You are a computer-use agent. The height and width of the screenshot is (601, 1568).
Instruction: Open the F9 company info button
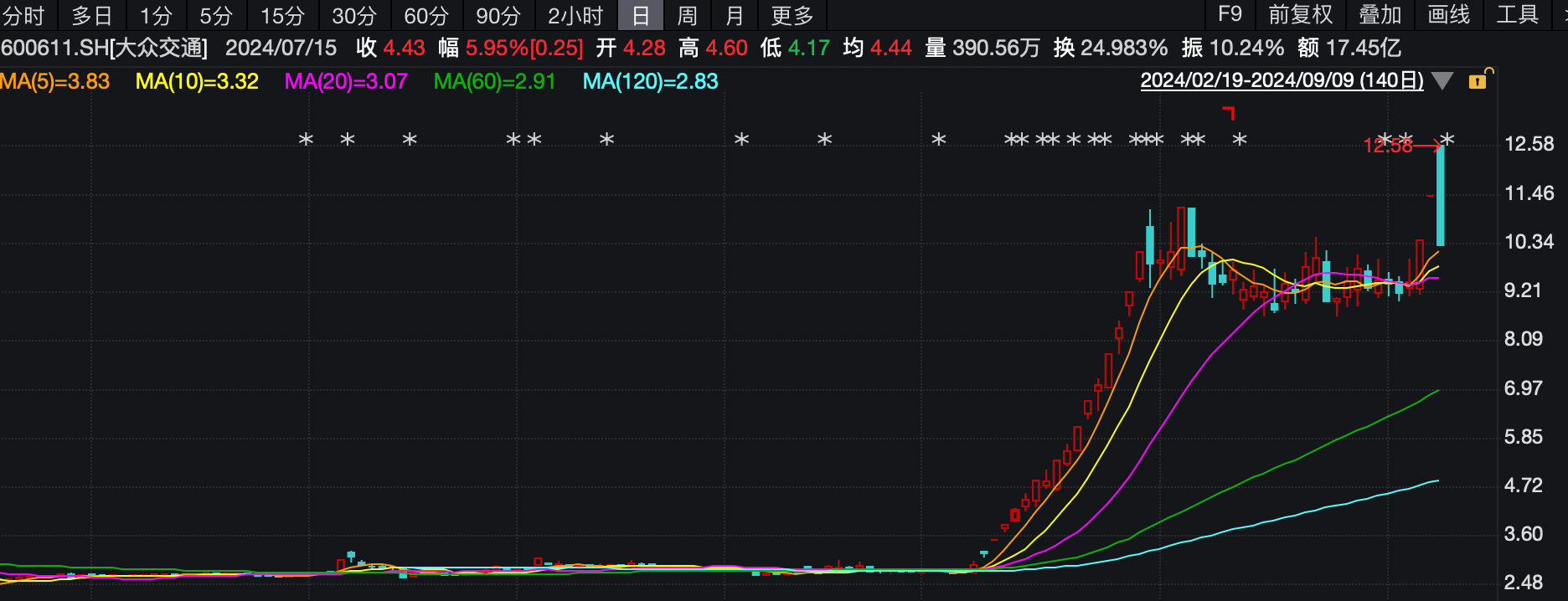point(1230,14)
